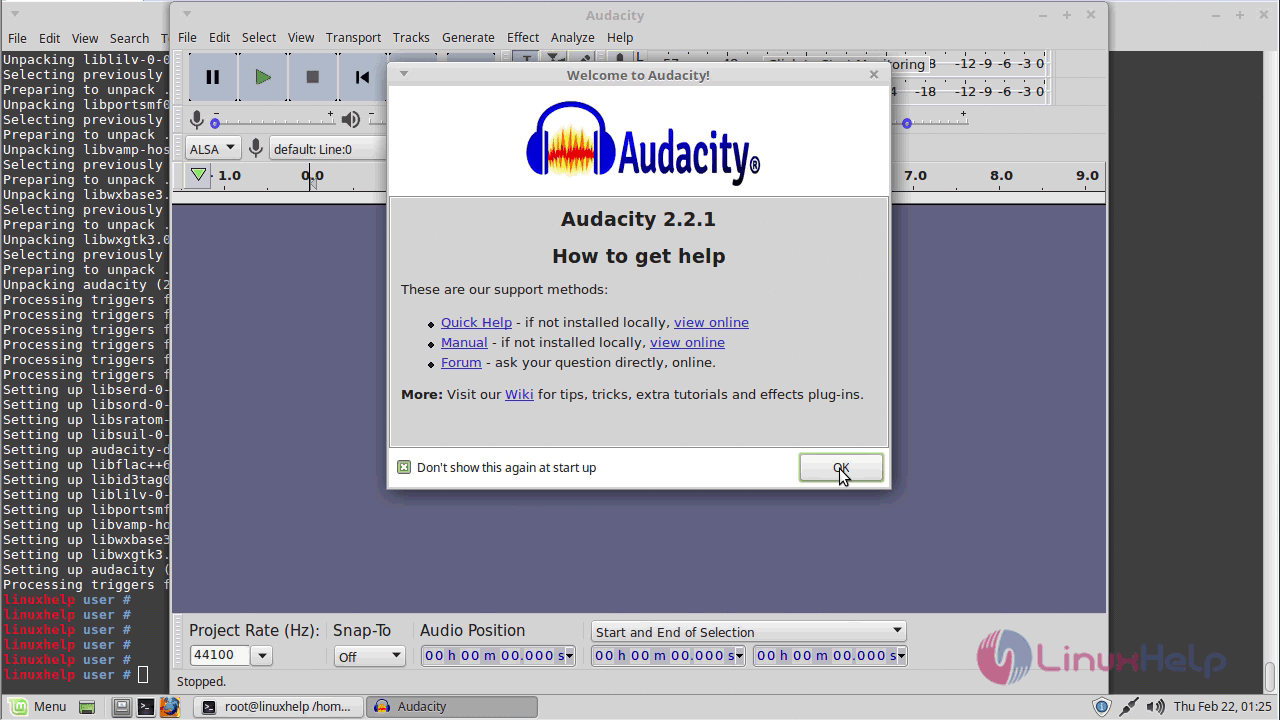Image resolution: width=1280 pixels, height=720 pixels.
Task: Click the Show Desktop taskbar icon
Action: click(87, 707)
